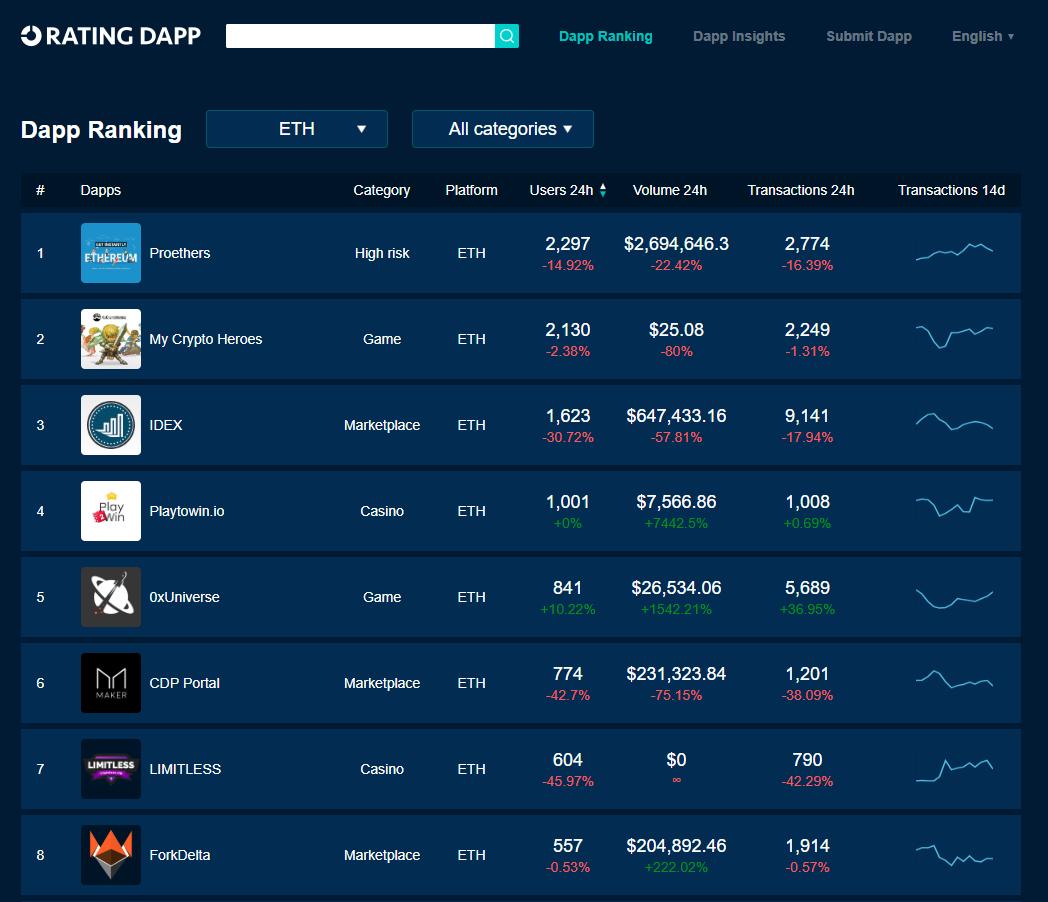
Task: Open the CDP Portal Maker icon
Action: 111,683
